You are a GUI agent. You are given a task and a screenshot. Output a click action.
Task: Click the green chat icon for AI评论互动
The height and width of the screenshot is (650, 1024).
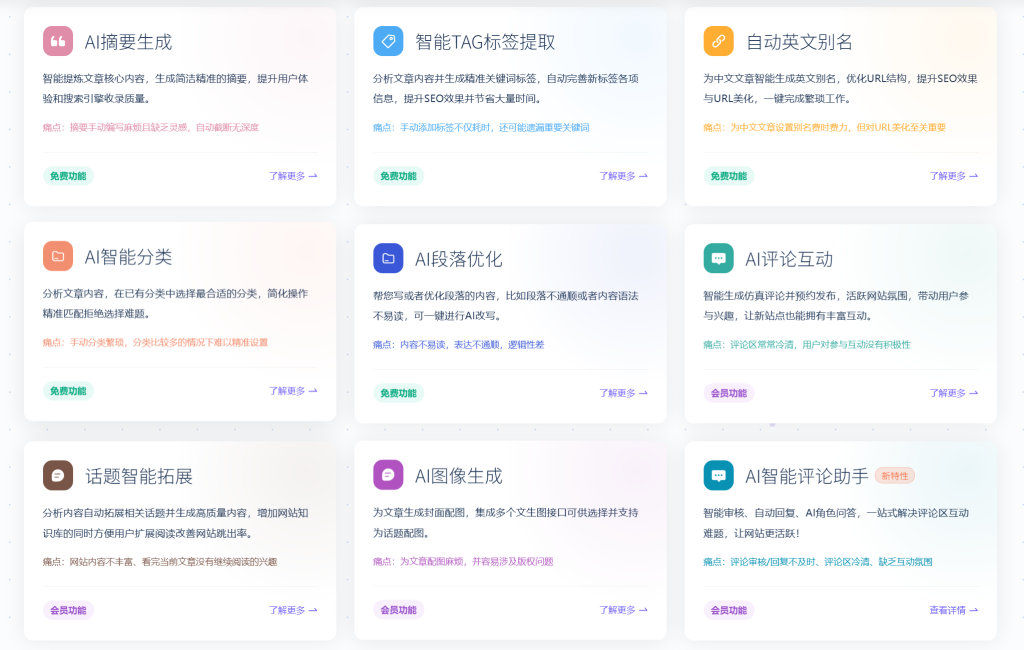718,258
